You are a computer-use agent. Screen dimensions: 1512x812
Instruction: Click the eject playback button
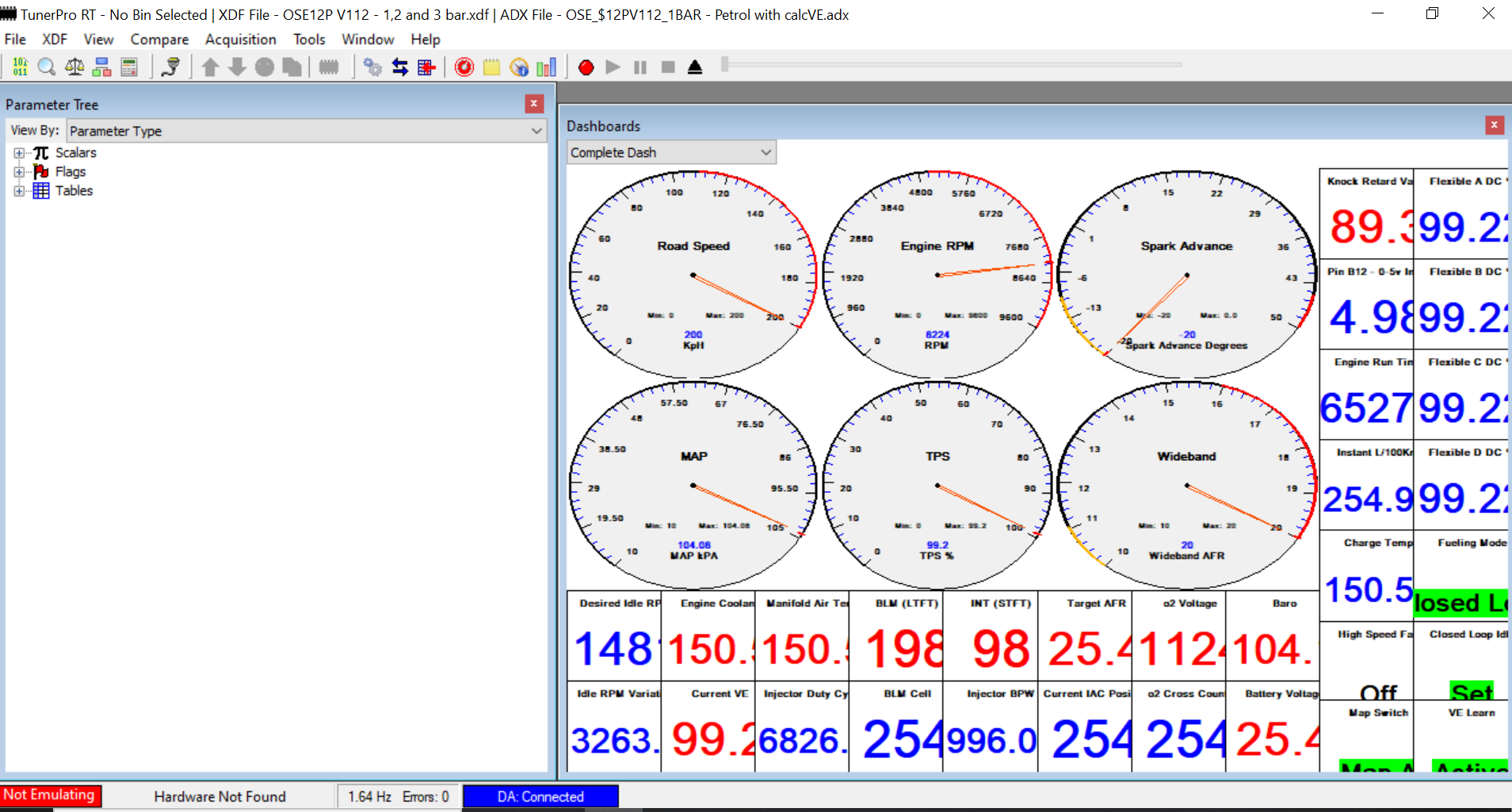695,67
